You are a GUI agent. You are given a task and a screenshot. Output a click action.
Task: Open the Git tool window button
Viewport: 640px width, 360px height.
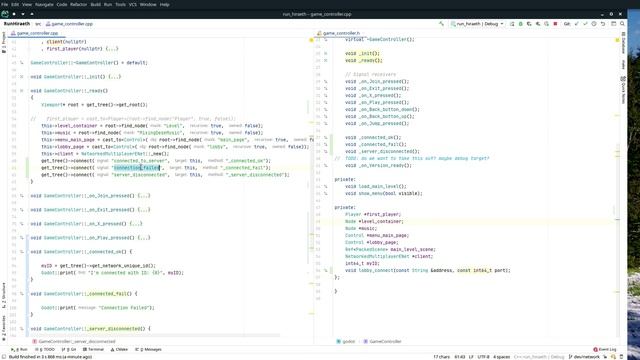click(69, 349)
